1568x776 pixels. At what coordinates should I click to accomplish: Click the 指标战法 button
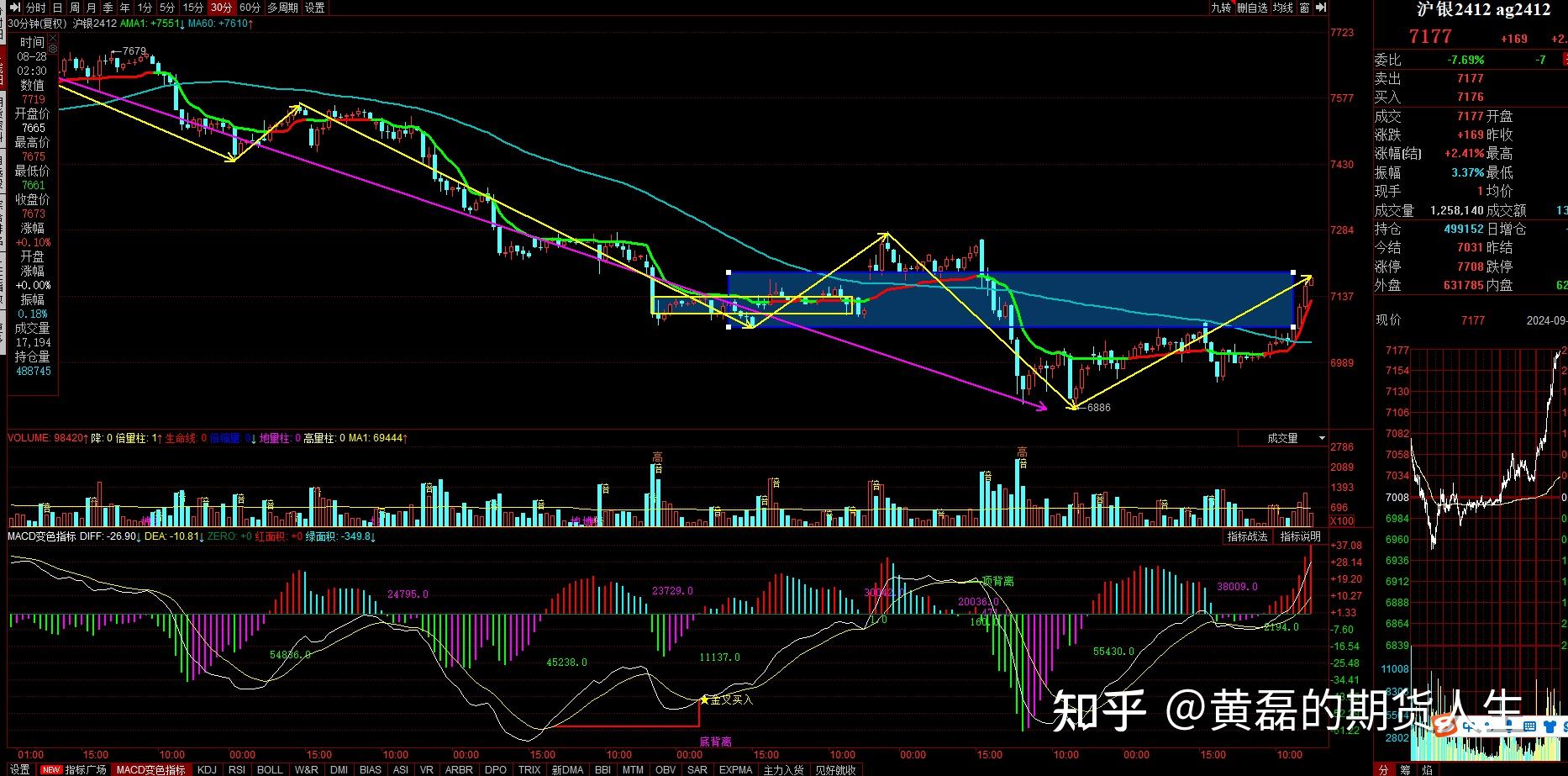(1248, 536)
